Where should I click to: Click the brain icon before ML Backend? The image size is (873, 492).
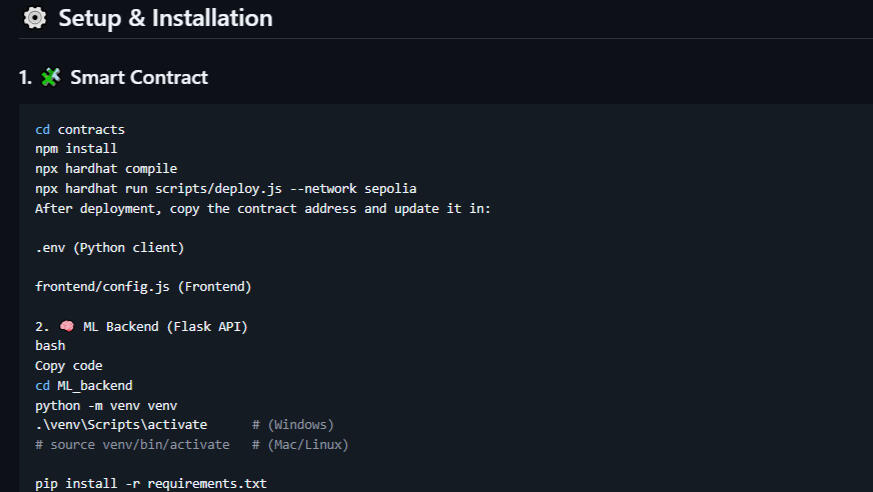[65, 326]
